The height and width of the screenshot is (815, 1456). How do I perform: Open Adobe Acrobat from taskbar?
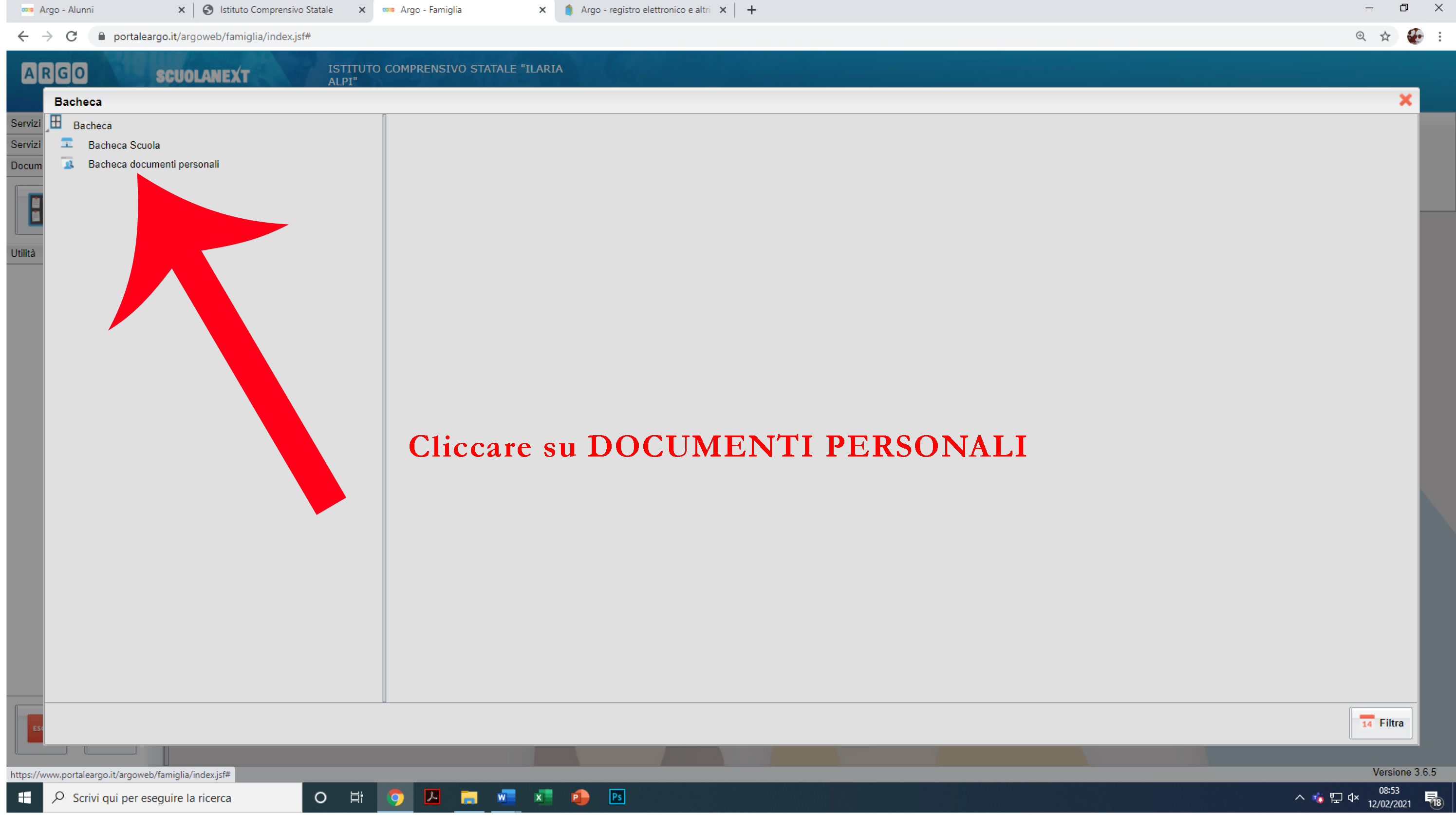coord(432,797)
